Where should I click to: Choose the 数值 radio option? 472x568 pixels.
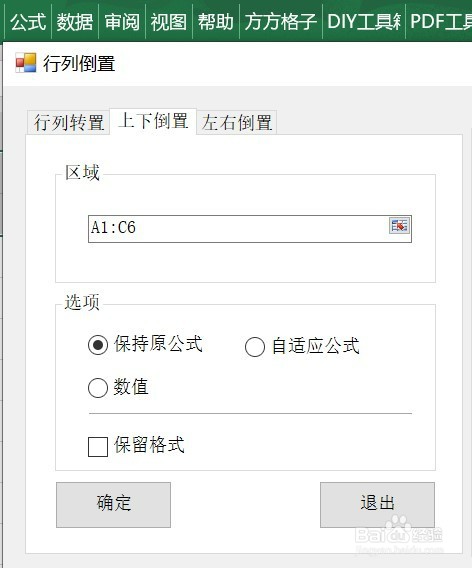pos(98,388)
